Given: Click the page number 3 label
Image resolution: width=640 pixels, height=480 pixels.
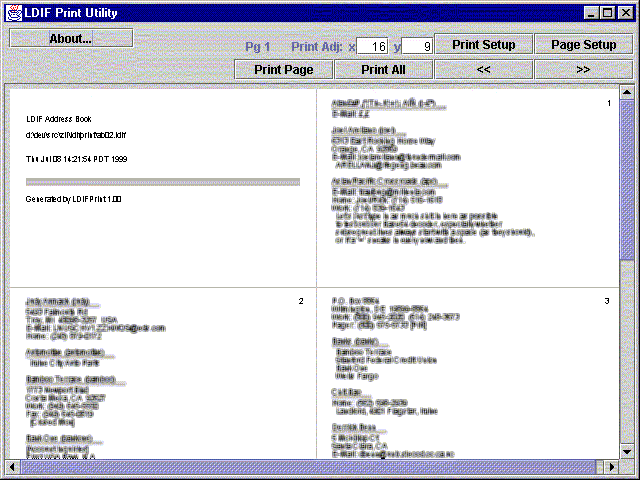Looking at the screenshot, I should [607, 301].
